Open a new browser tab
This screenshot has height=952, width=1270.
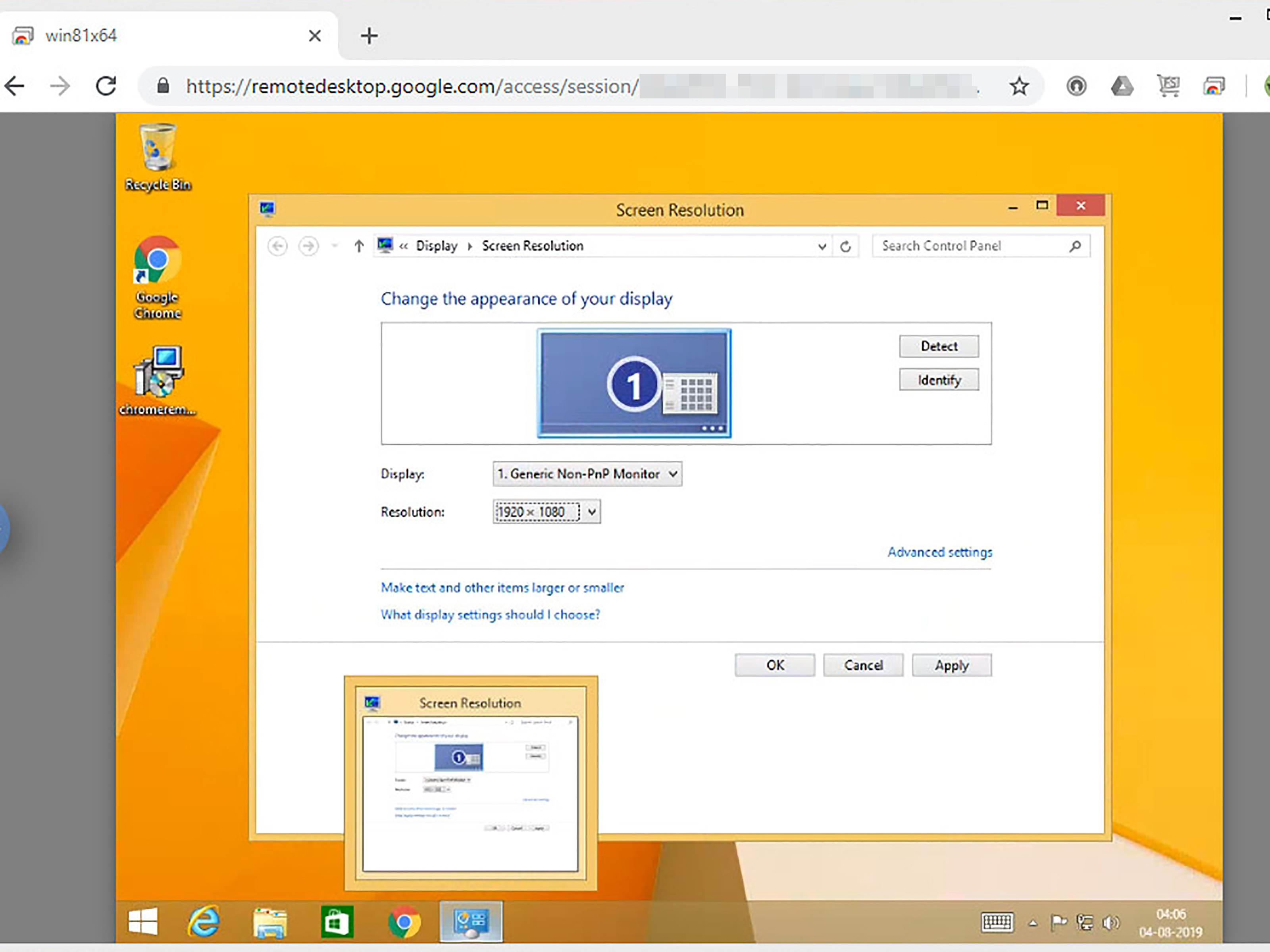(369, 36)
